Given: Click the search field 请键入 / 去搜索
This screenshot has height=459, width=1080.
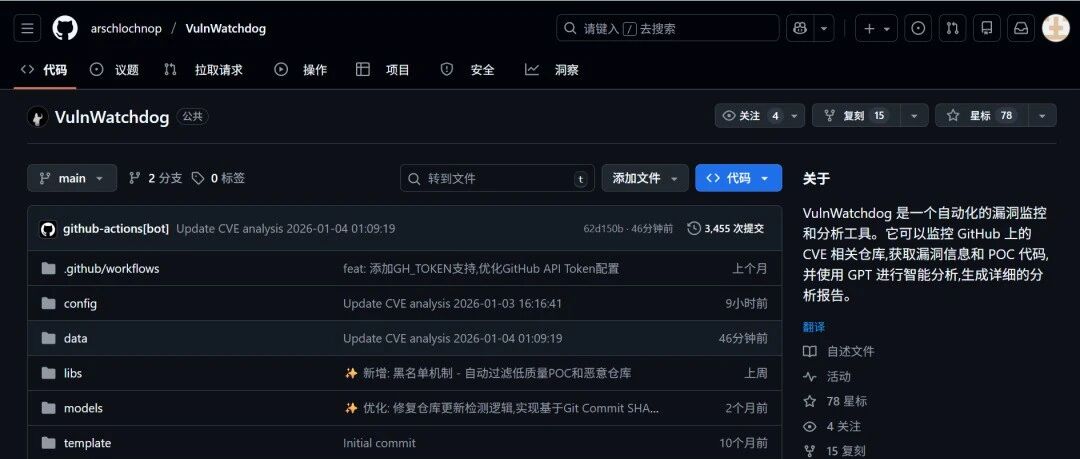Looking at the screenshot, I should (x=667, y=28).
